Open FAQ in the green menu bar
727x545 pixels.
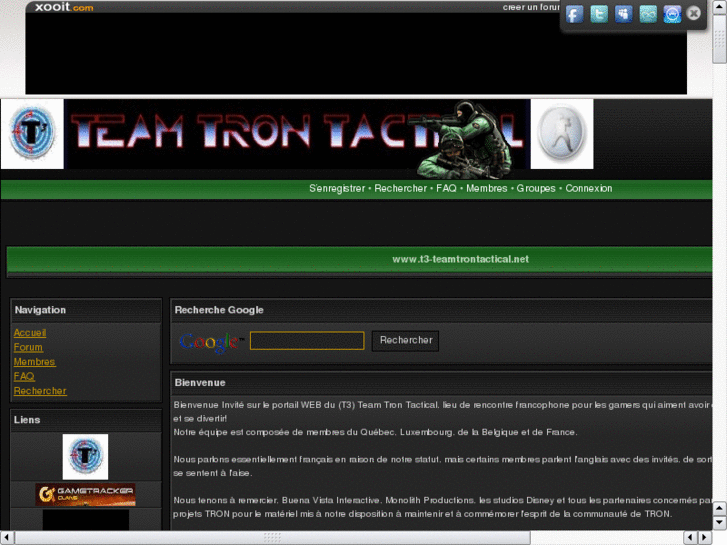(x=446, y=188)
